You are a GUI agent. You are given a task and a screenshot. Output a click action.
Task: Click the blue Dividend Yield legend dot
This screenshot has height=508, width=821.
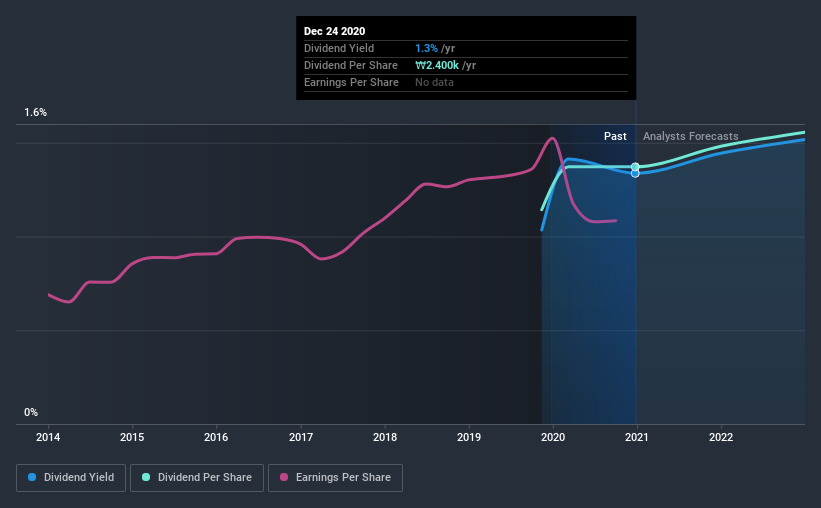[x=32, y=477]
